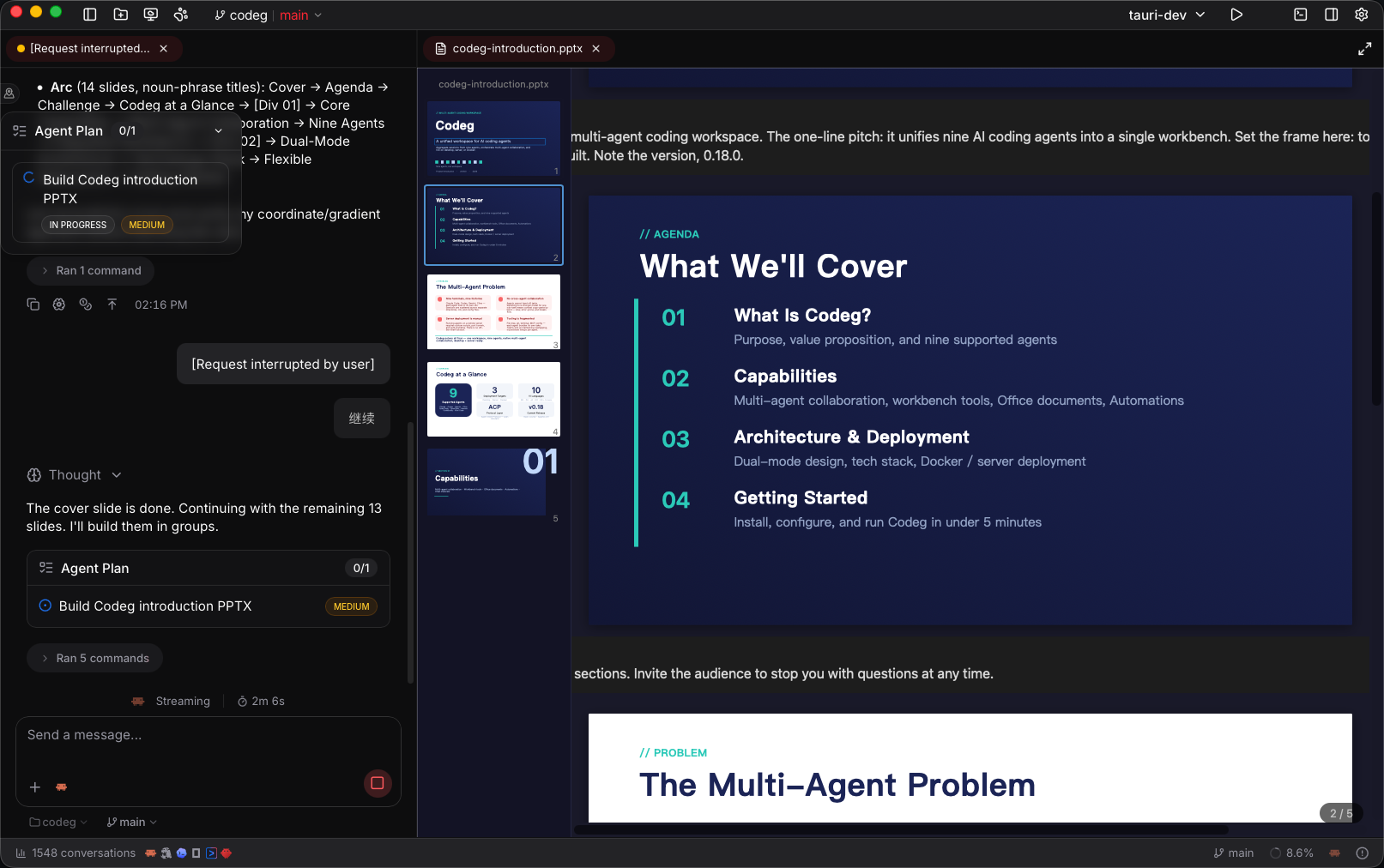Screen dimensions: 1384x868
Task: Click the user avatar icon in chat margin
Action: [x=9, y=93]
